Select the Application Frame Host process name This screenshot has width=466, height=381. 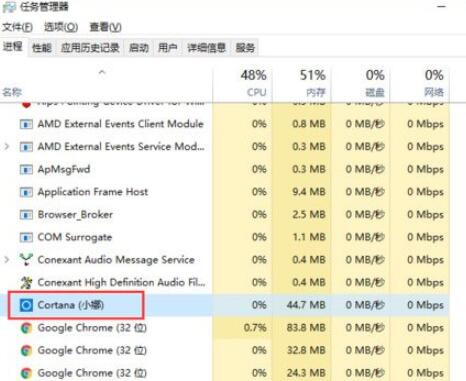tap(93, 192)
